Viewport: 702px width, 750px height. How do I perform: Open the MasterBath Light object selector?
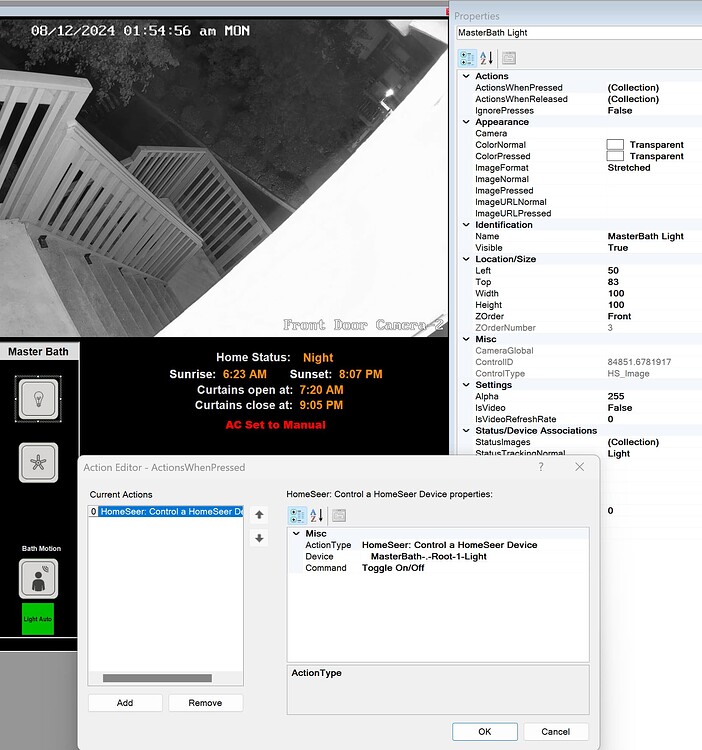click(x=579, y=33)
